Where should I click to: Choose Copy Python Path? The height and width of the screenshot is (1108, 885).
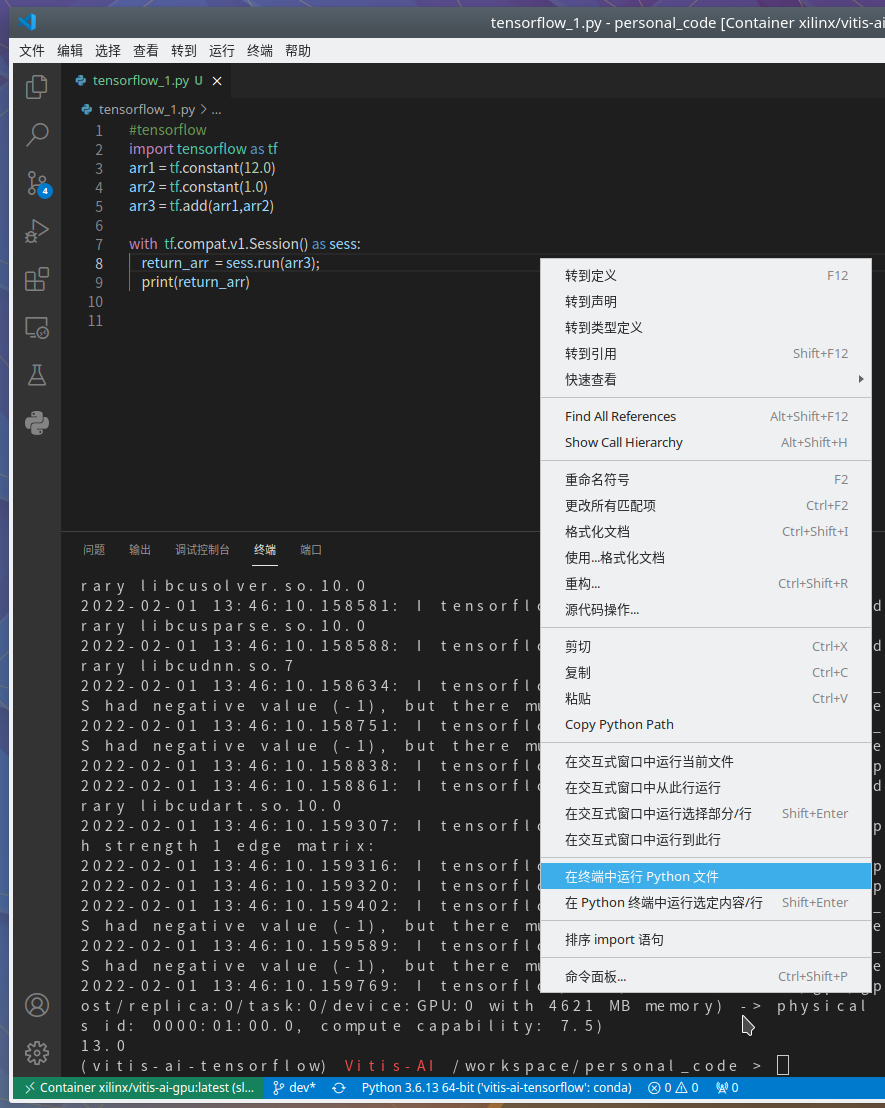[x=705, y=724]
